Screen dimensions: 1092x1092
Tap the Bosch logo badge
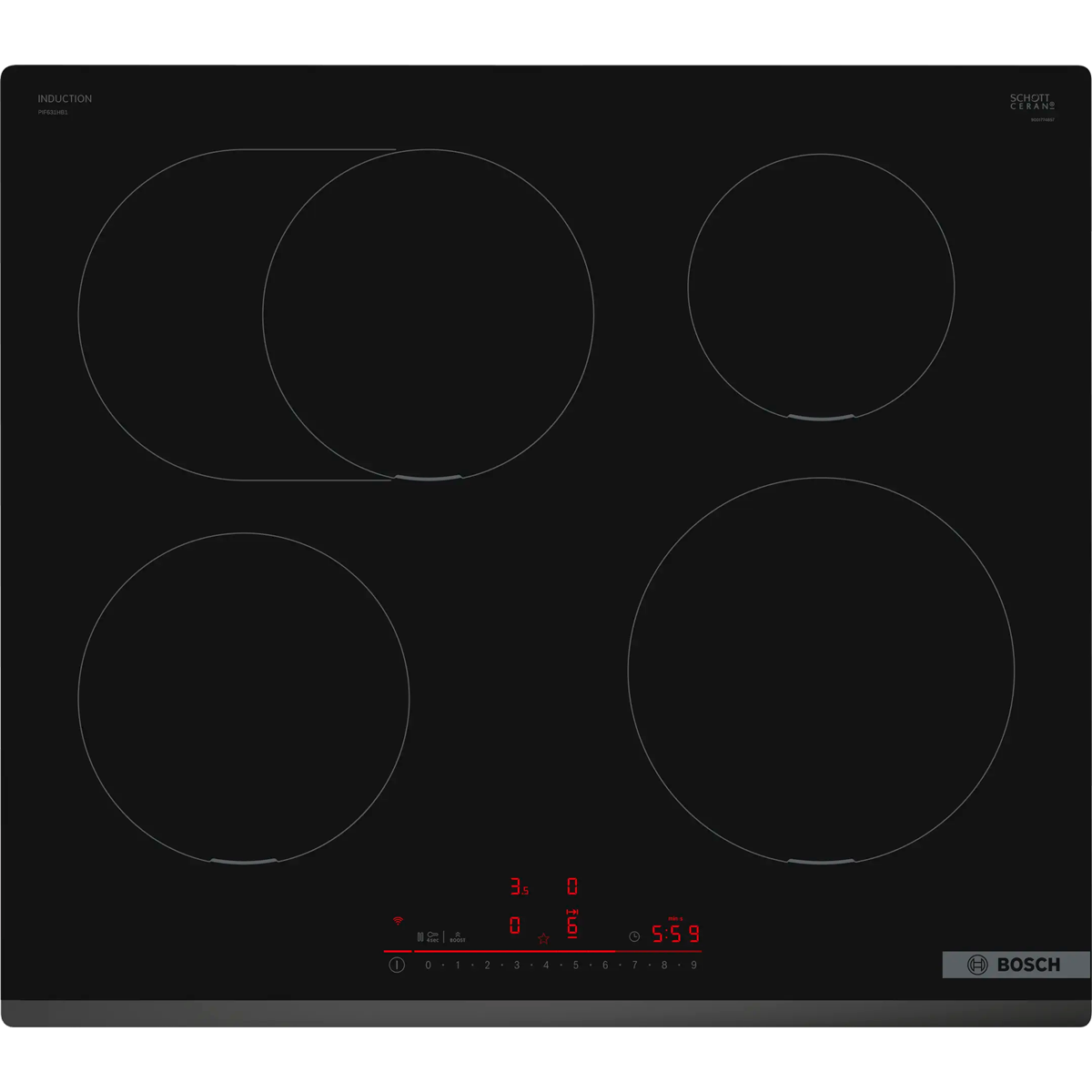pos(1016,965)
